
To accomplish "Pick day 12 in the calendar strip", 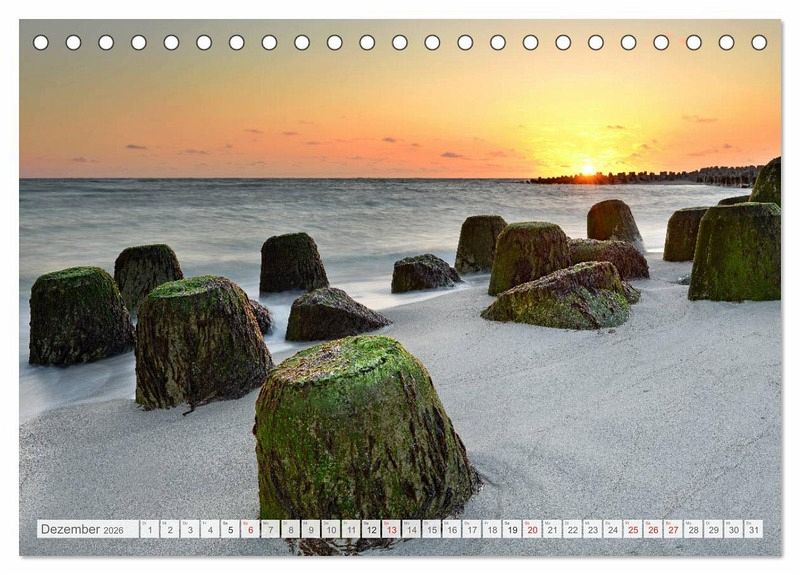I will click(x=371, y=529).
